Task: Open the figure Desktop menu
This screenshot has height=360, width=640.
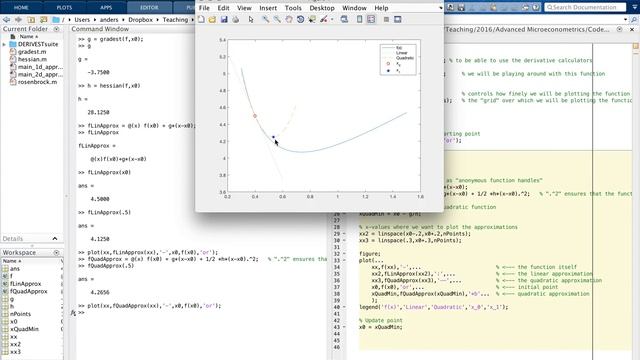Action: [322, 8]
